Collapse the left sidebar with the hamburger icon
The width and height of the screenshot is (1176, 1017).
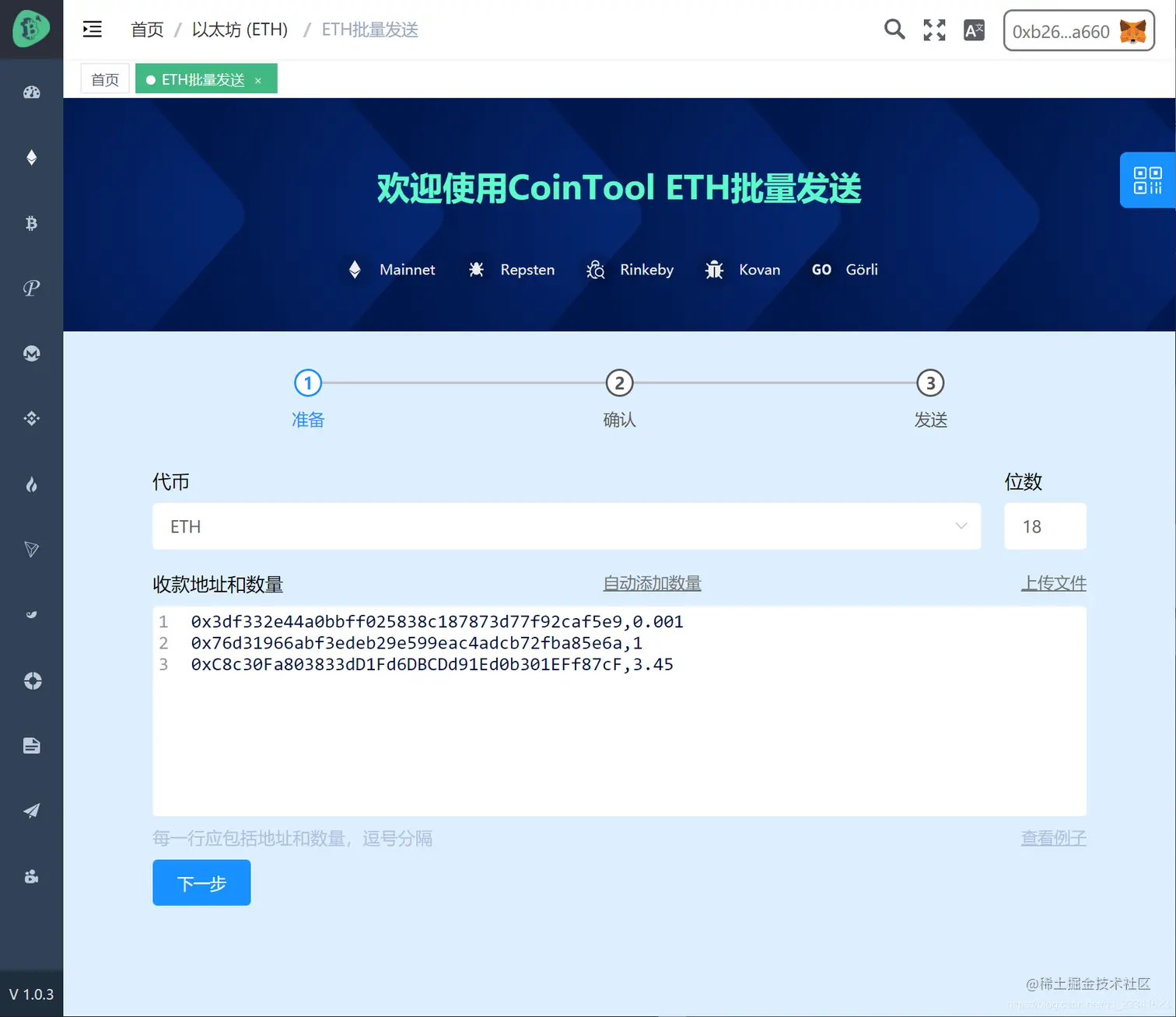point(92,29)
